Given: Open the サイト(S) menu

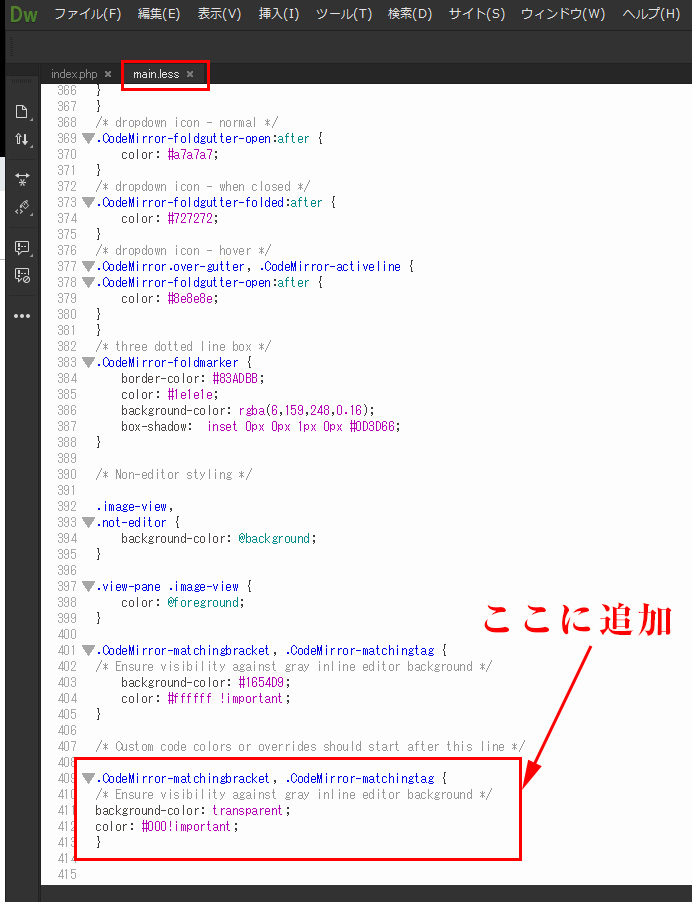Looking at the screenshot, I should (x=477, y=14).
